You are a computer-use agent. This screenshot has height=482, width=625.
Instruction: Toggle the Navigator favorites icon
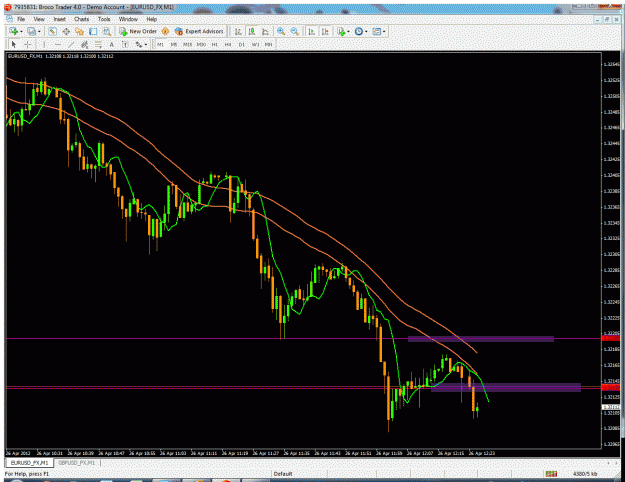tap(79, 31)
